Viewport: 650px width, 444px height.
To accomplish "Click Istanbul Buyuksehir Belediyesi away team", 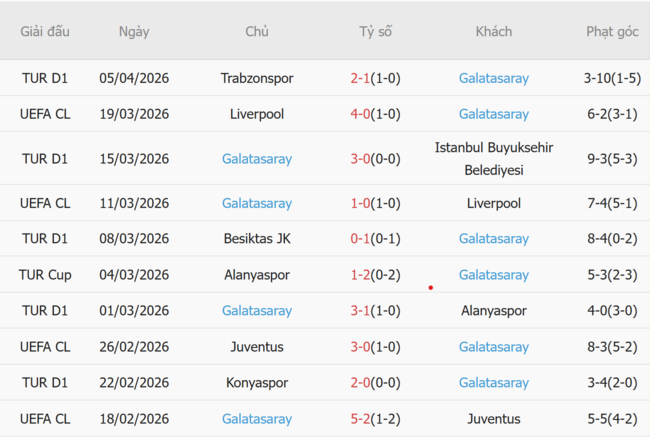I will pyautogui.click(x=493, y=159).
